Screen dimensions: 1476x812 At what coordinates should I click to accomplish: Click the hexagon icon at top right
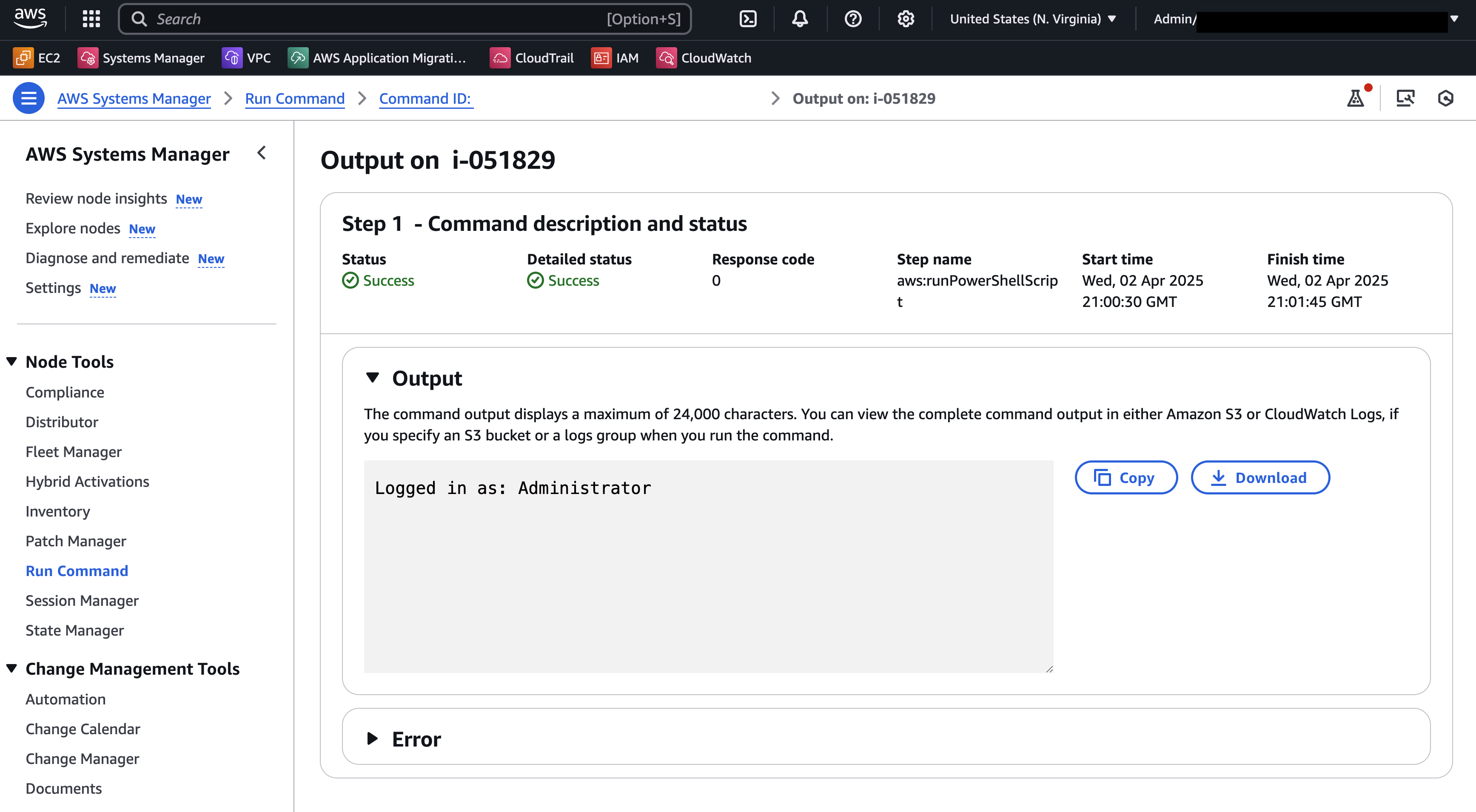[1446, 98]
